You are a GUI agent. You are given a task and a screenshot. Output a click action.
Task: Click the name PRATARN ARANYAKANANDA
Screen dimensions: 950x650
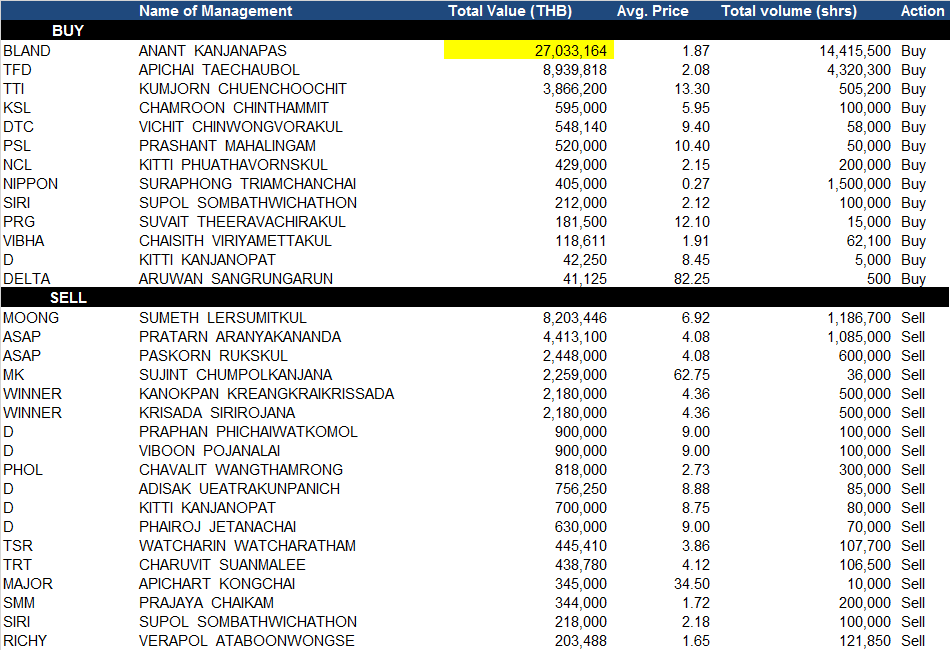[x=240, y=337]
